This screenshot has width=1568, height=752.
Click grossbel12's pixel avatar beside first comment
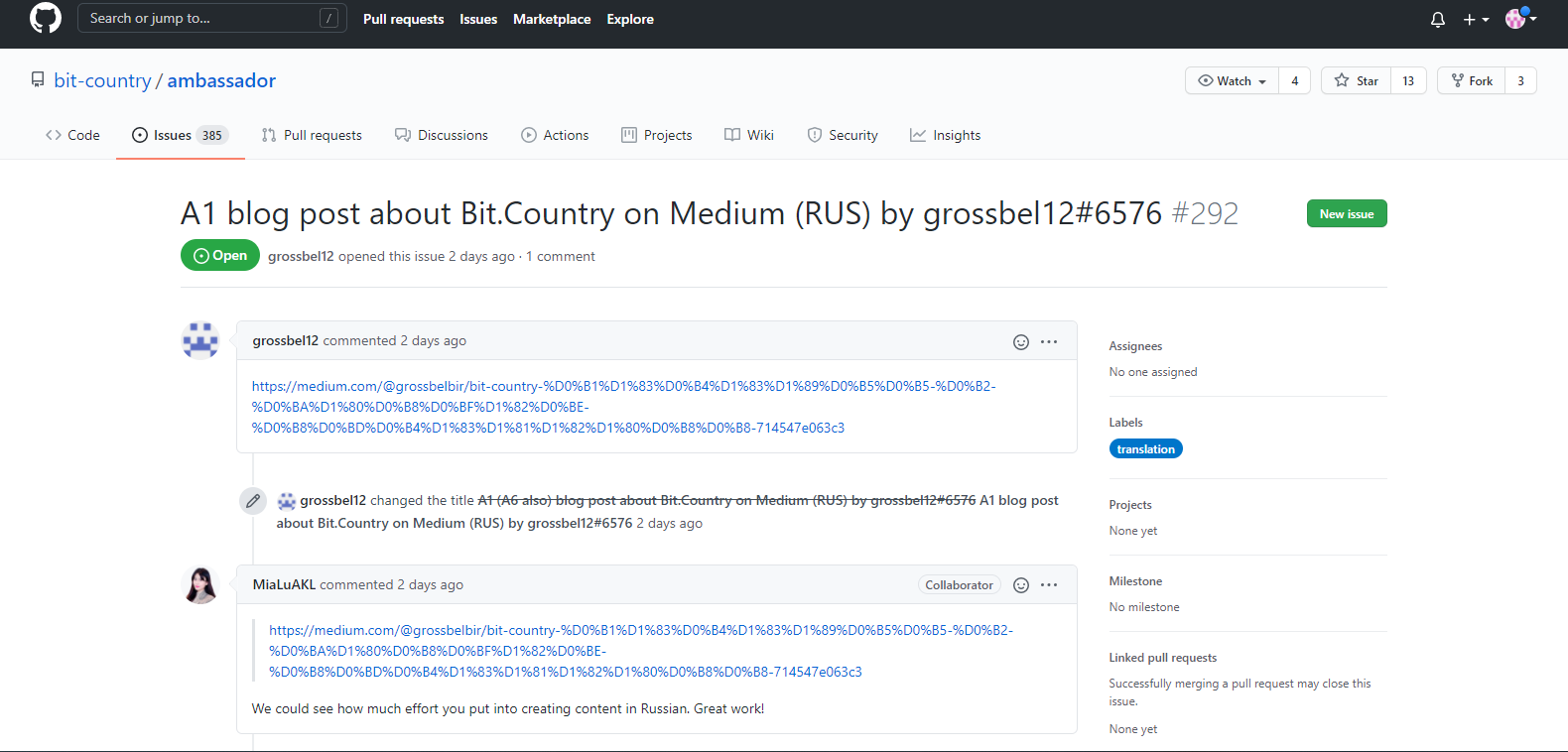coord(200,340)
